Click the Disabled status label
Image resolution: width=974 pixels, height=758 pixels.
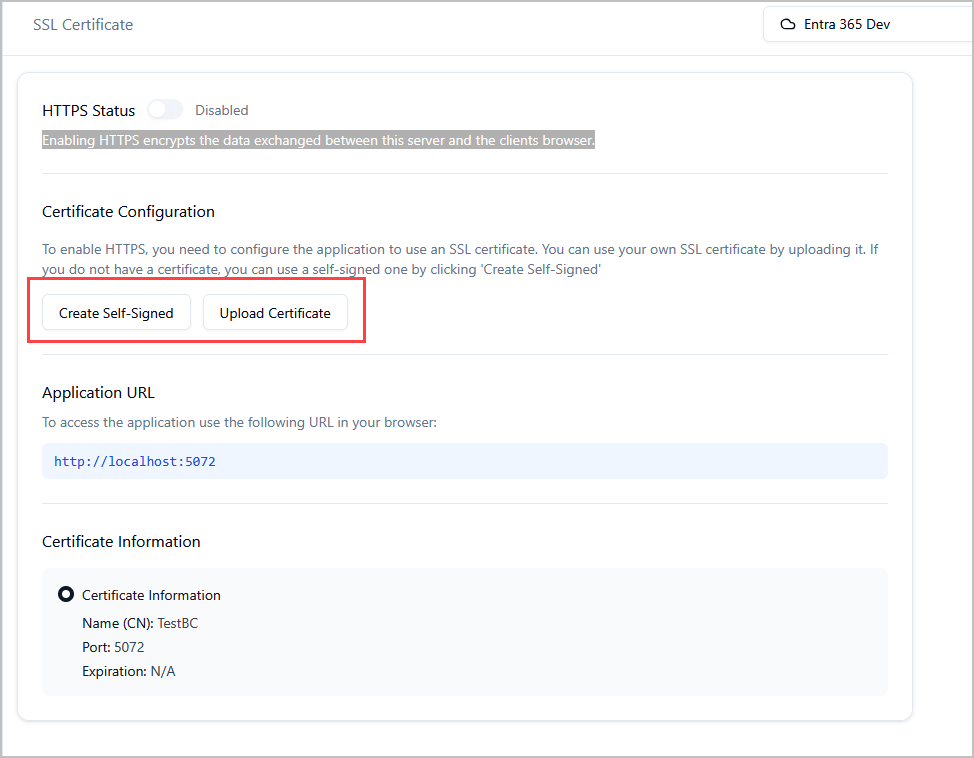tap(221, 110)
